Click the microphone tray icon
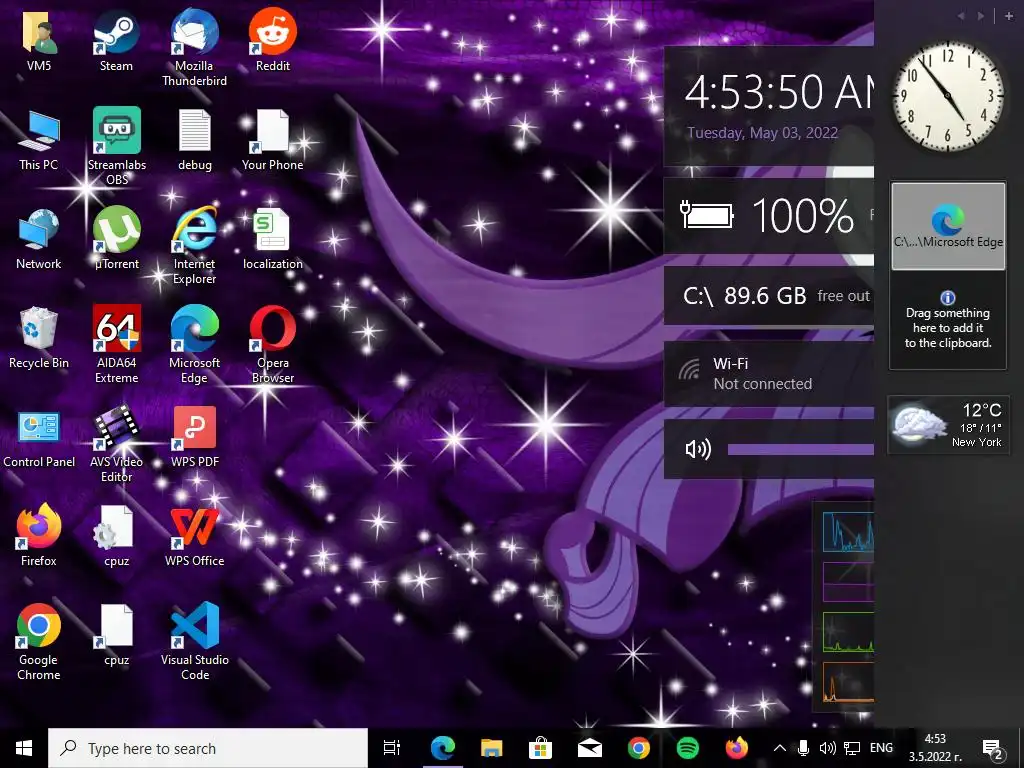Viewport: 1024px width, 768px height. point(803,748)
